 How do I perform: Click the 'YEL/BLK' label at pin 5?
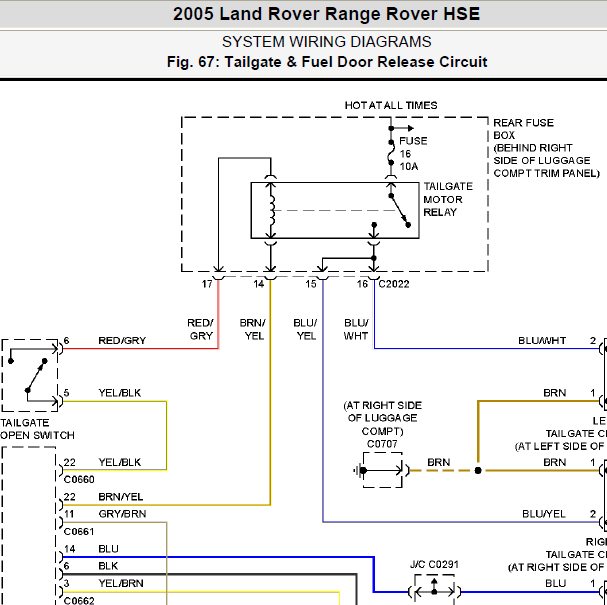pos(120,393)
